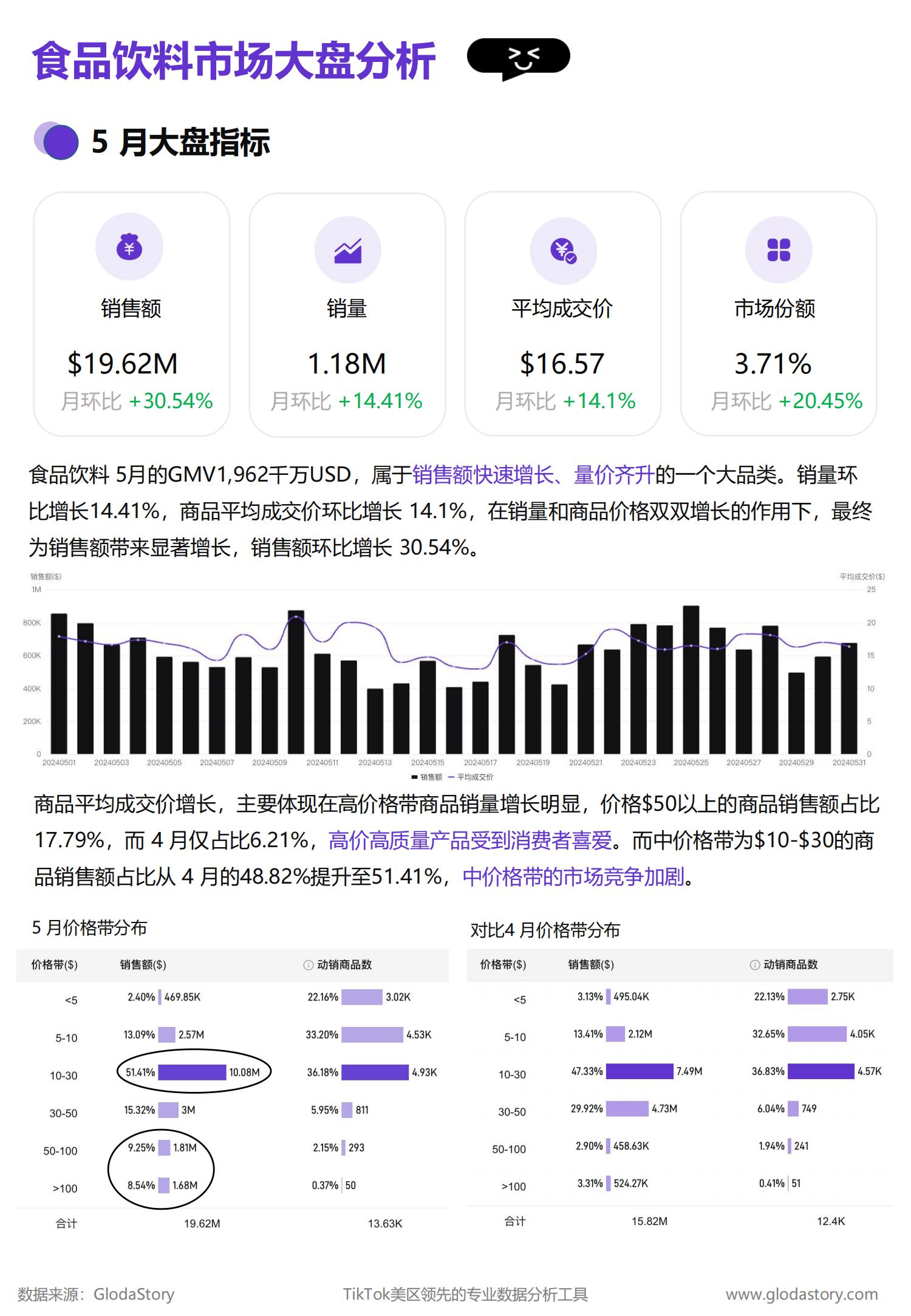Click info icon beside 动销商品数 in April table
The image size is (911, 1316).
754,965
